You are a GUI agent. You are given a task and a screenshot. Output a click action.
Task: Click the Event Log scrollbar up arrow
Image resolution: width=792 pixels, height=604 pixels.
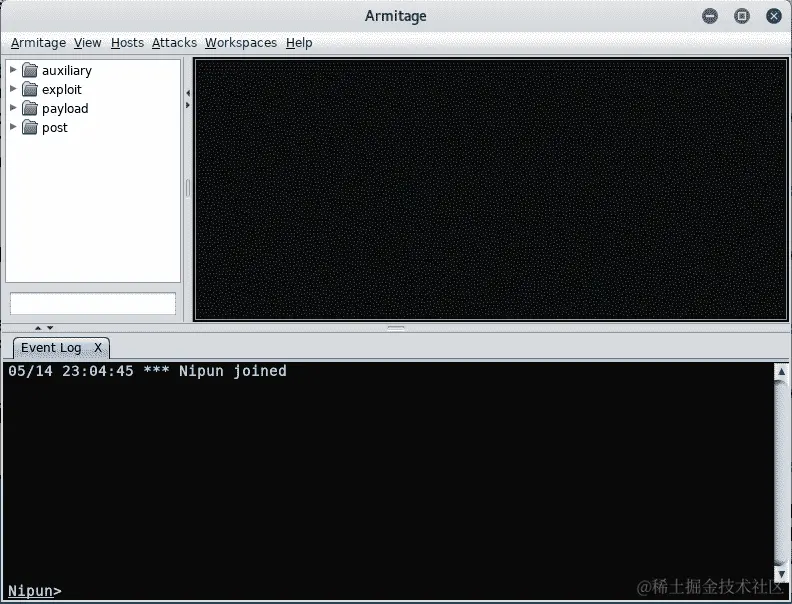coord(781,371)
